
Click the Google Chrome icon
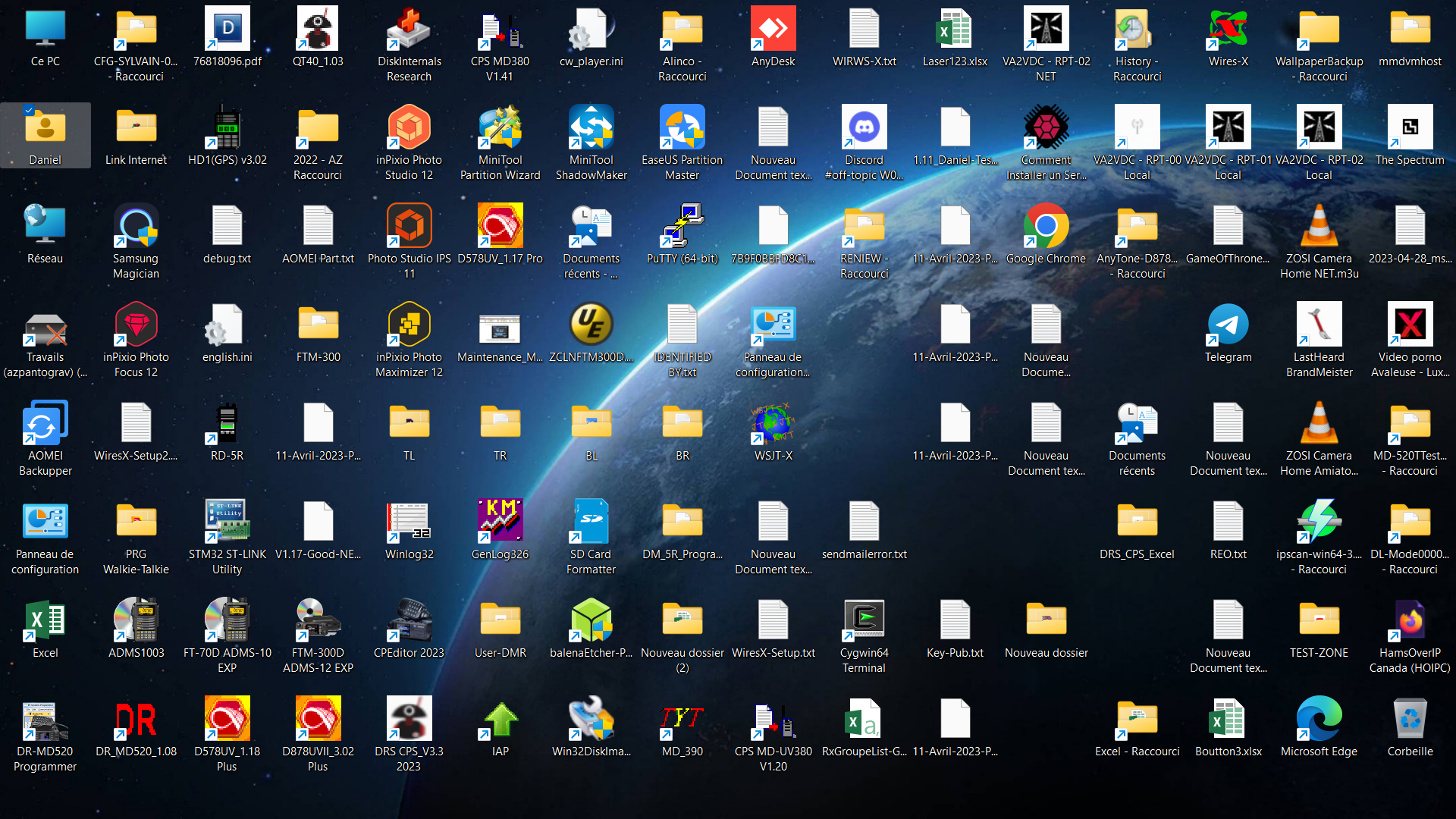(1046, 226)
